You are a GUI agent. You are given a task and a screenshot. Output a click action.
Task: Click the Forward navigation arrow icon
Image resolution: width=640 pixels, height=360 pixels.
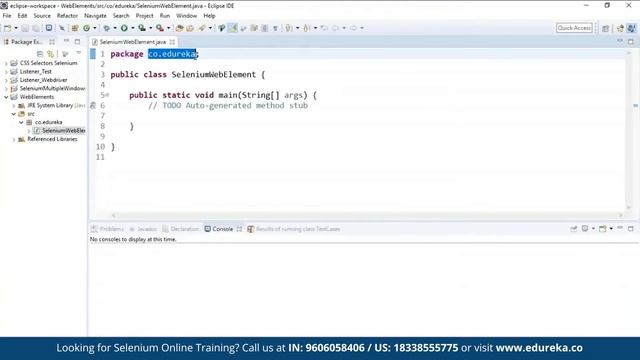(x=353, y=28)
